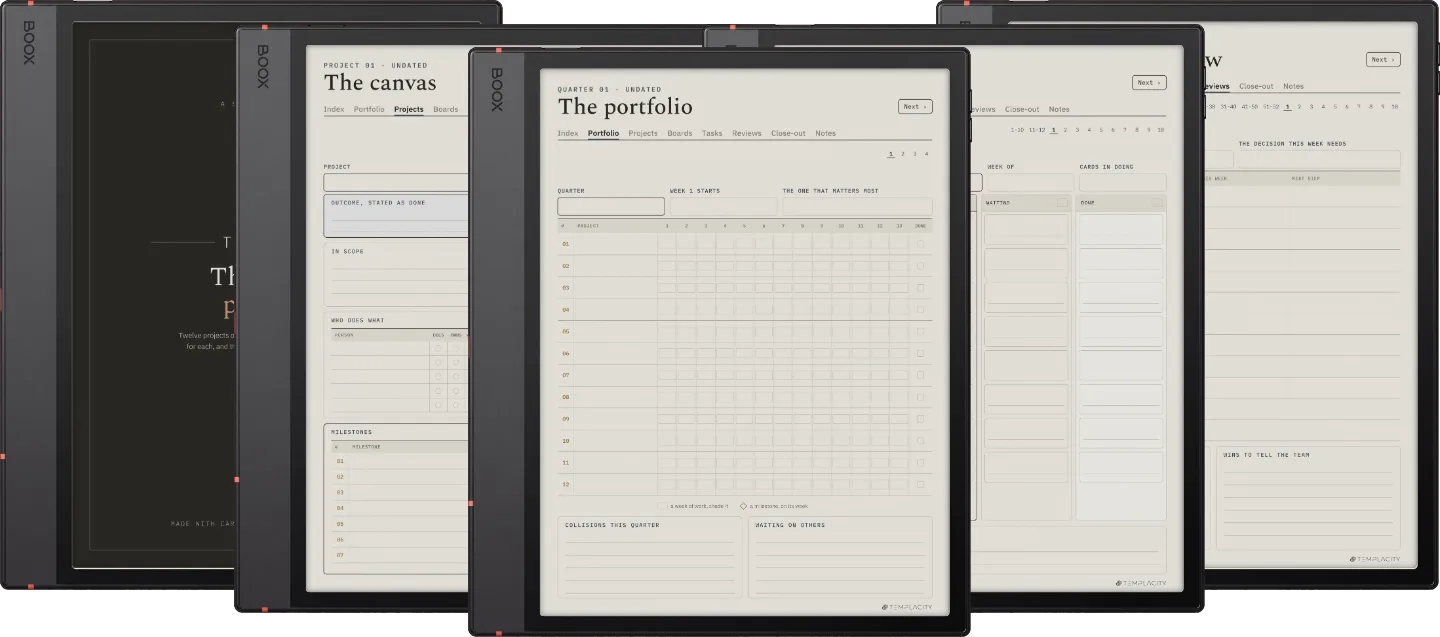The image size is (1440, 637).
Task: Tick the Done checkbox for project 06
Action: [x=921, y=353]
